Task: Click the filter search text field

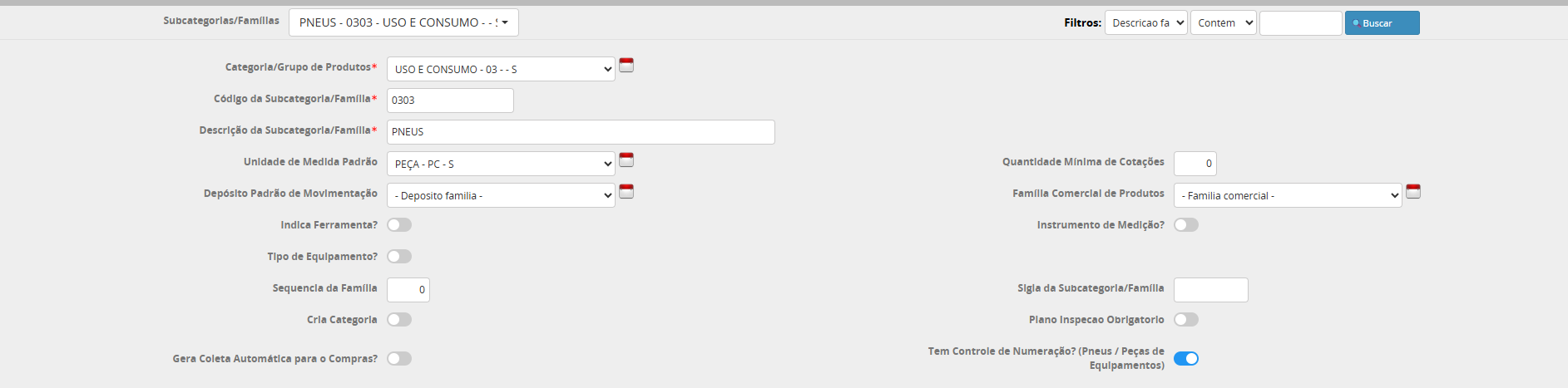Action: point(1300,23)
